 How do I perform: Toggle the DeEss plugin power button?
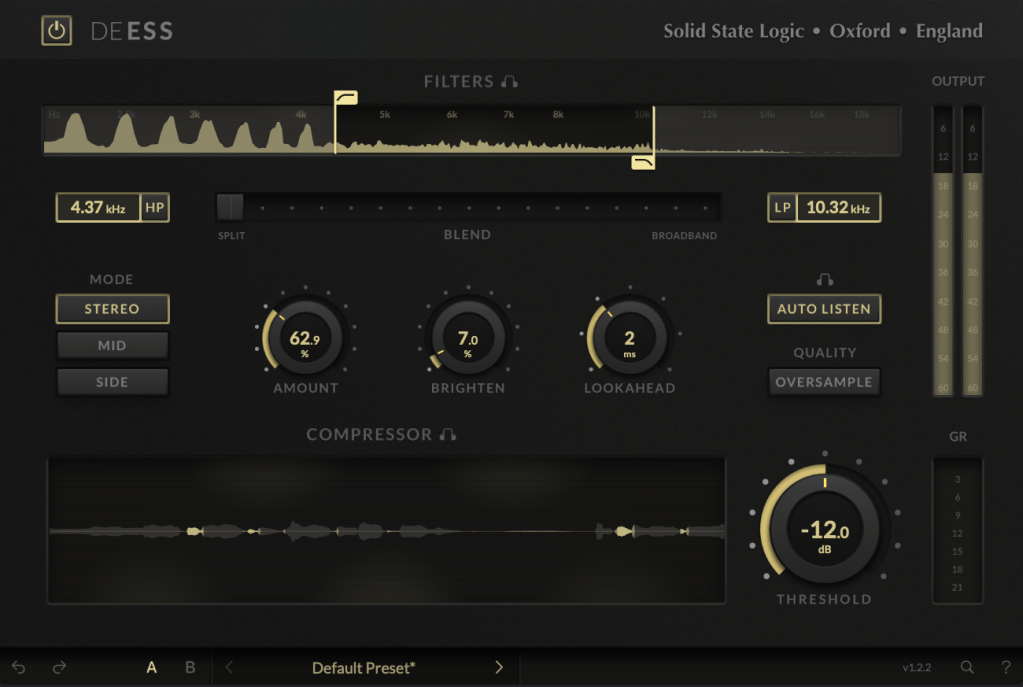(57, 30)
